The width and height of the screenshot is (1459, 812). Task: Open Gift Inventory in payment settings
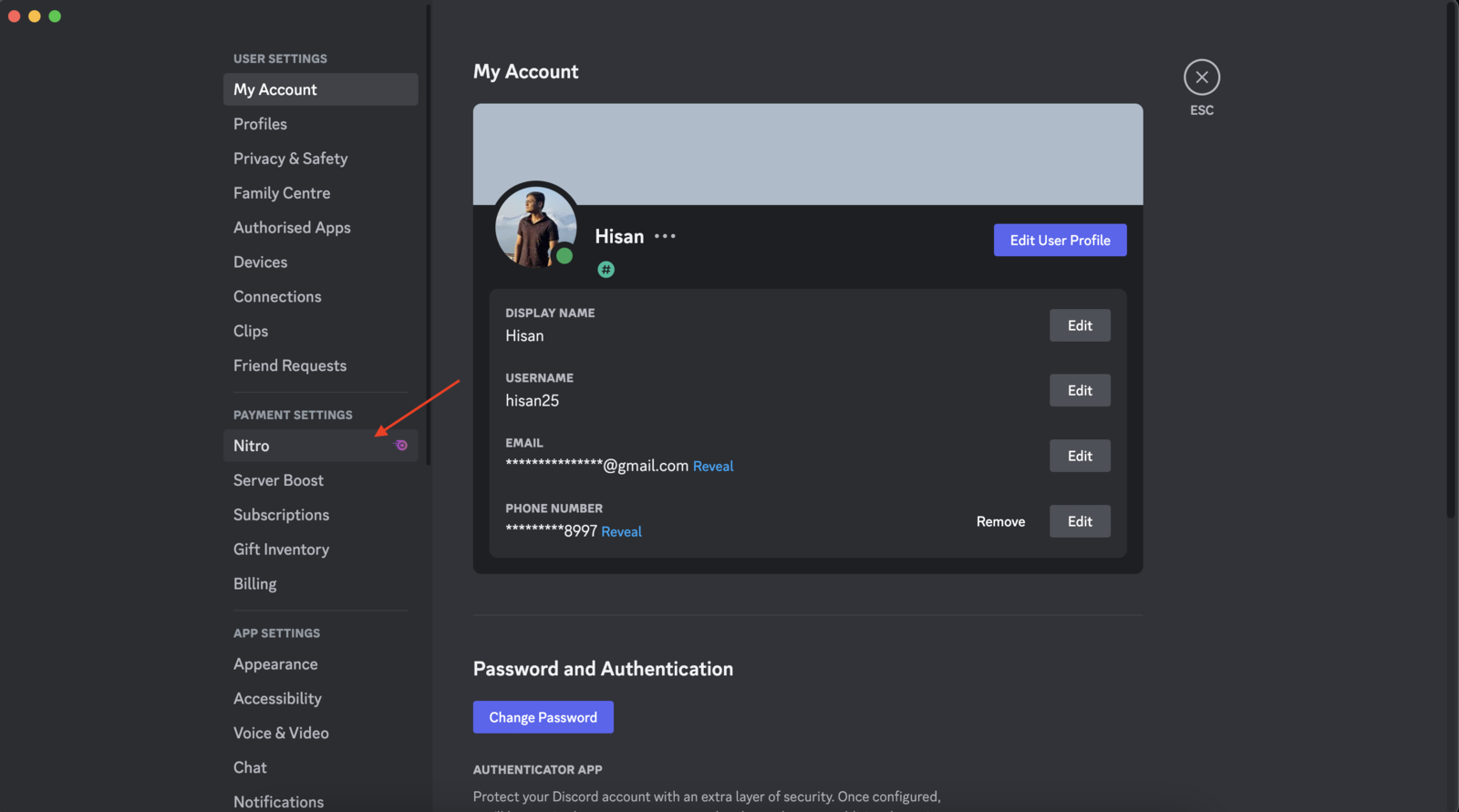click(281, 550)
